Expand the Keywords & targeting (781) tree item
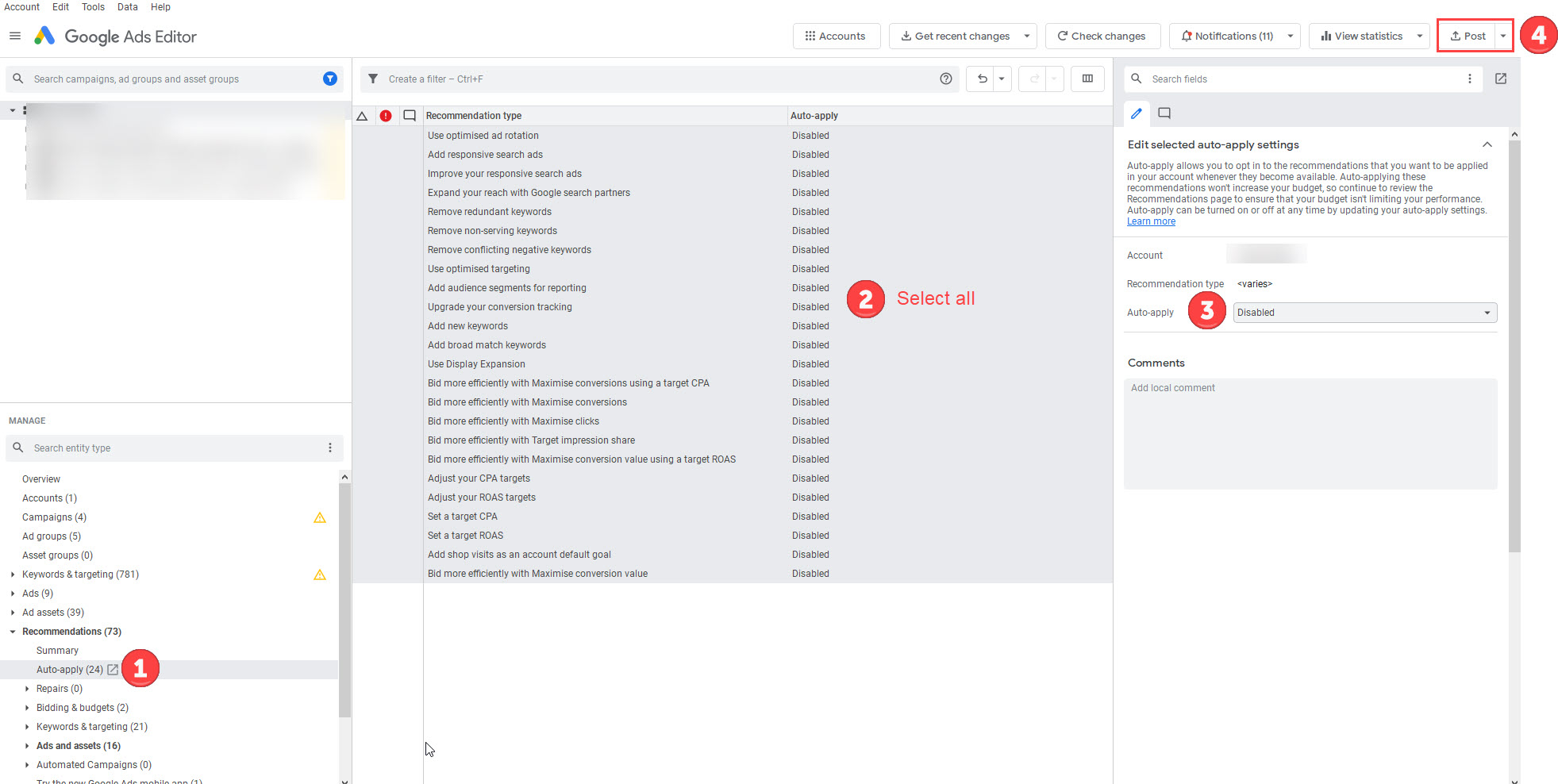The height and width of the screenshot is (784, 1558). (x=12, y=574)
